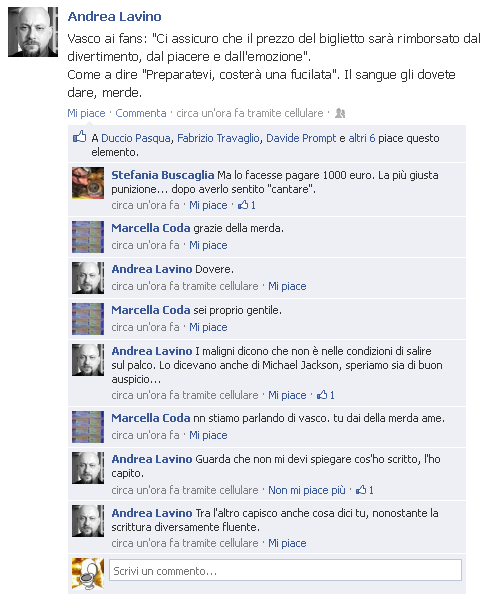Click the thumbs-up count beside 'Non mi piace più'
The image size is (500, 600).
365,490
